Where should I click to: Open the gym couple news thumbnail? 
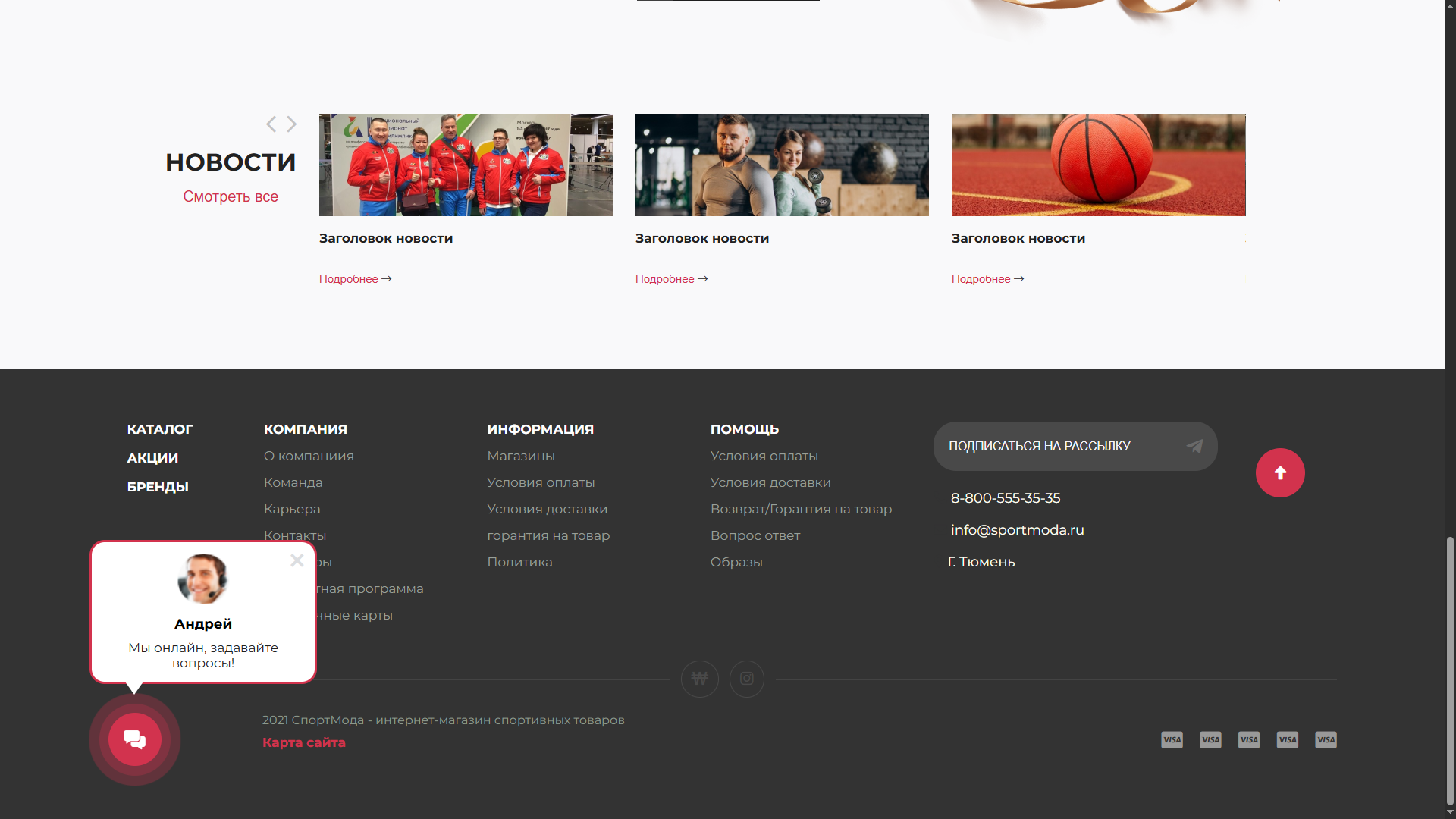tap(782, 165)
